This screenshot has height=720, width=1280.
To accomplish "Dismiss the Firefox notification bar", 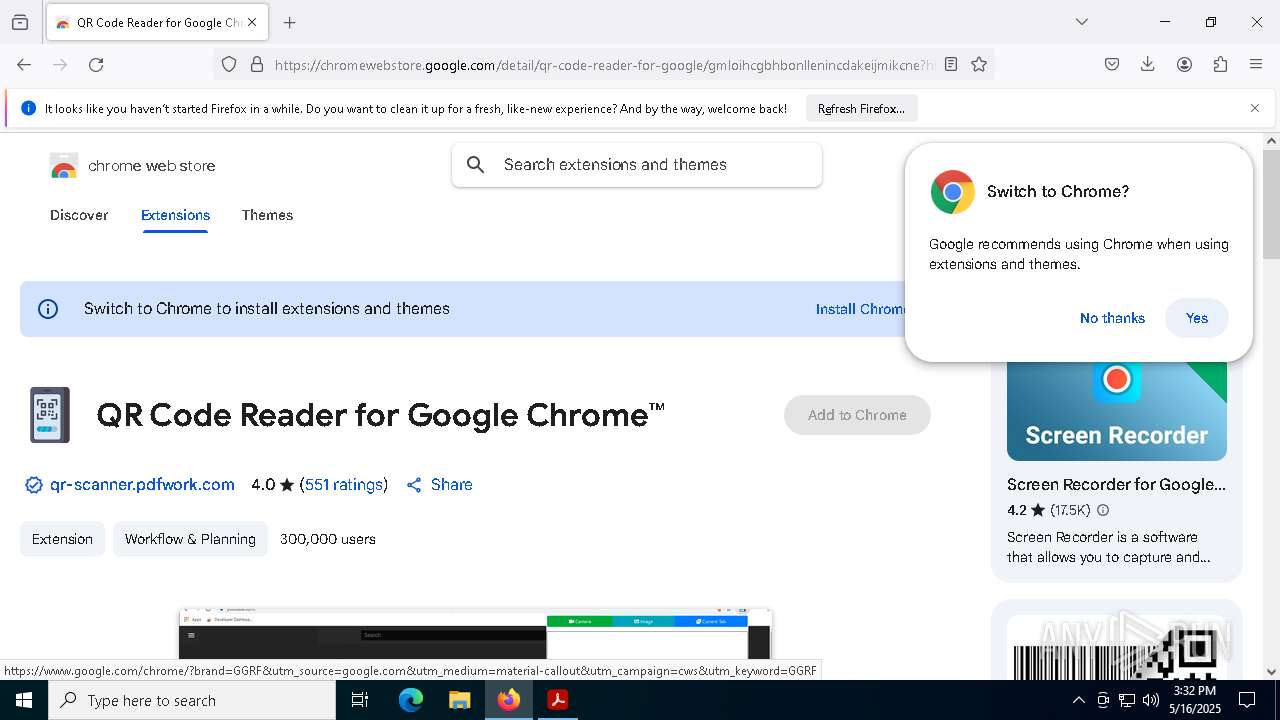I will point(1255,108).
